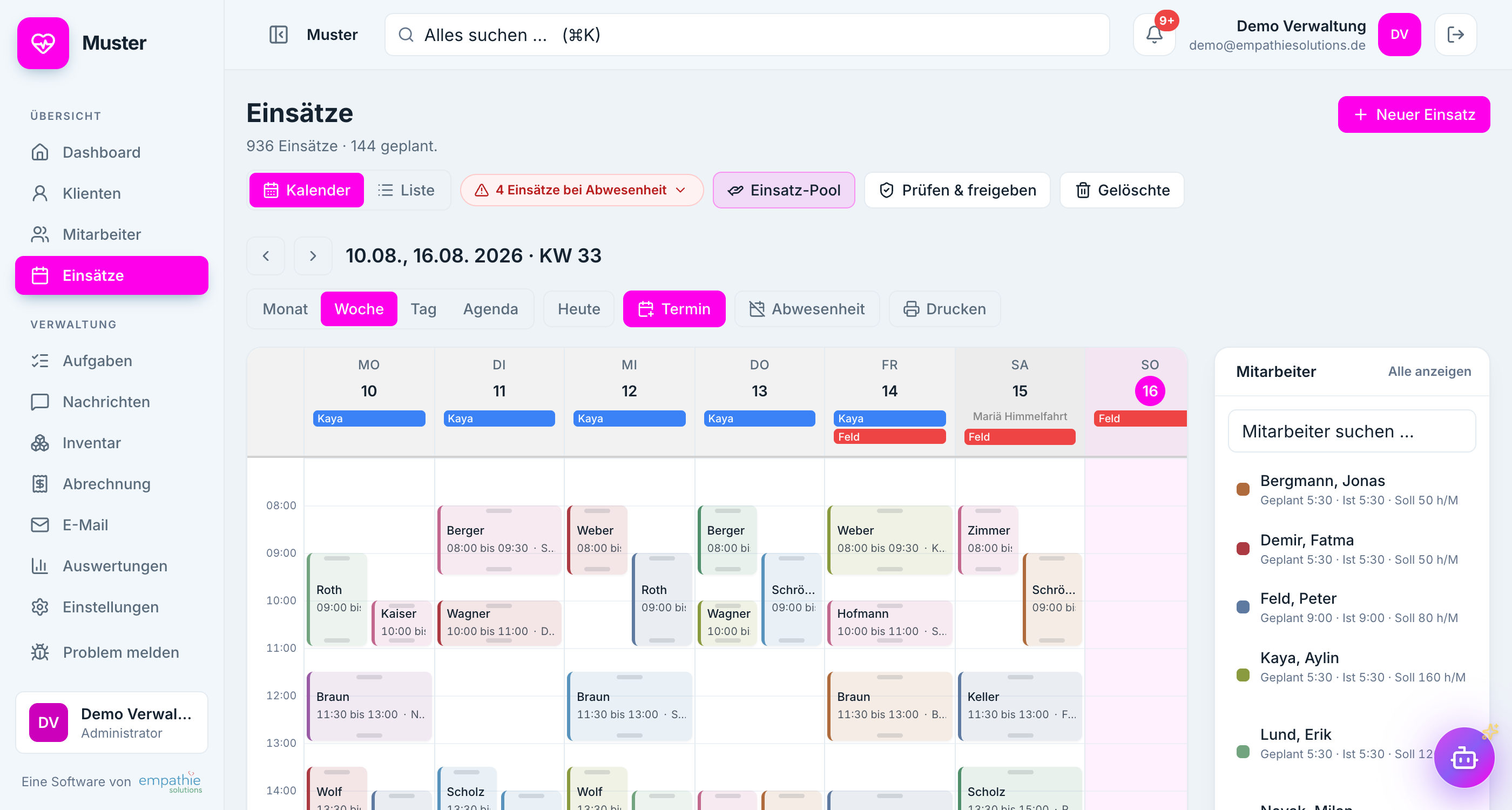Open Klienten in the sidebar
1512x810 pixels.
tap(112, 193)
